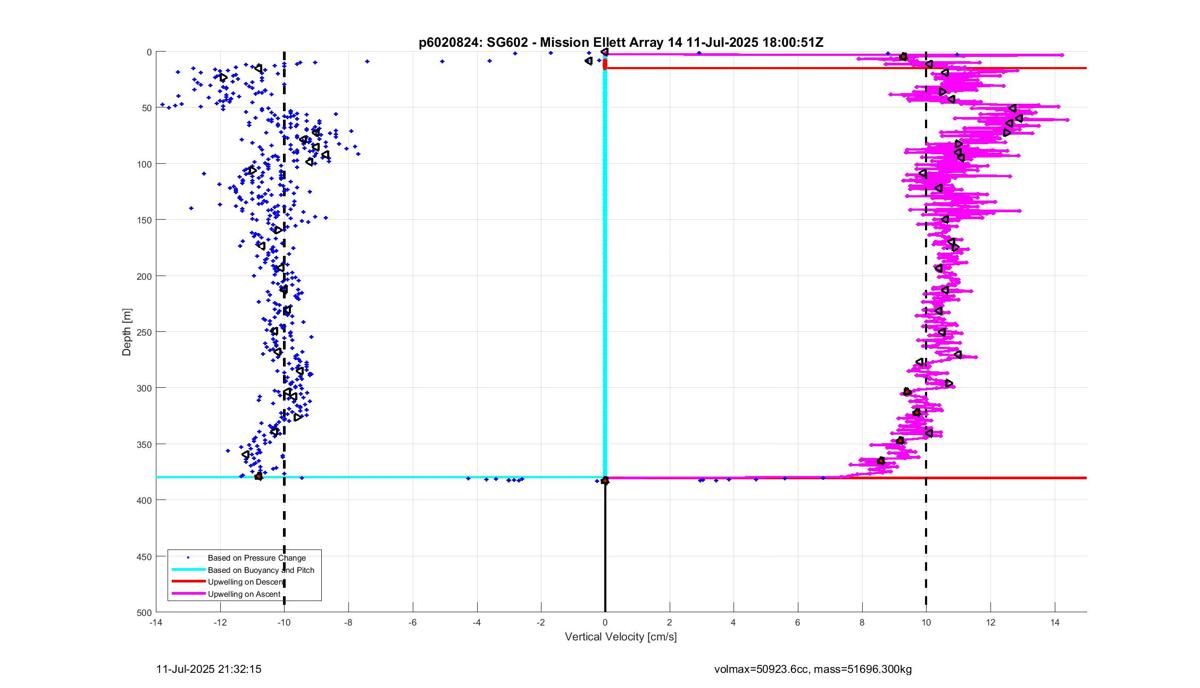
Task: Click the '11-Jul-2025 21:32:15' timestamp footer
Action: [209, 668]
